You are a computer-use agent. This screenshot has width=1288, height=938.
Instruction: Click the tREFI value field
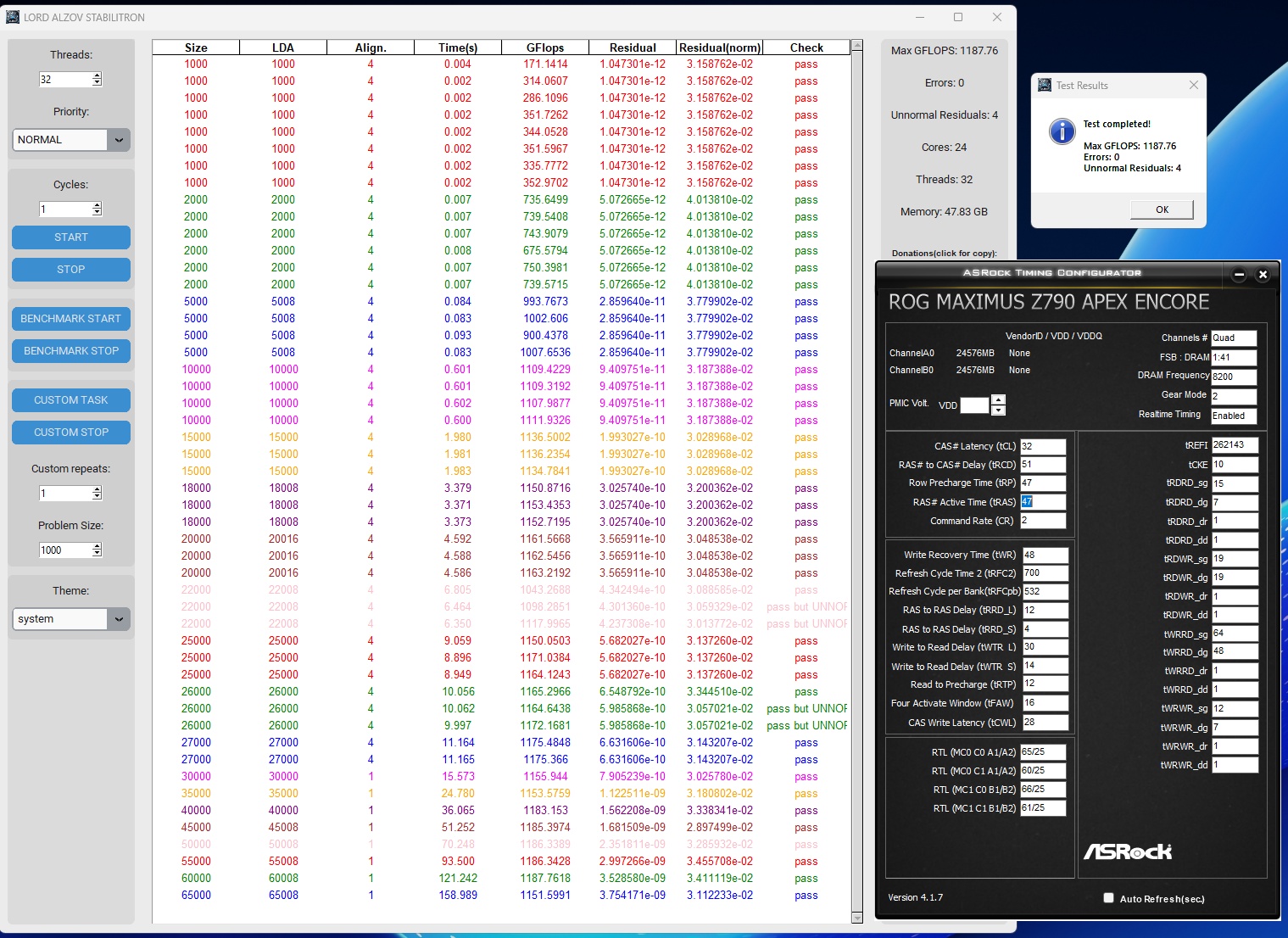tap(1235, 445)
